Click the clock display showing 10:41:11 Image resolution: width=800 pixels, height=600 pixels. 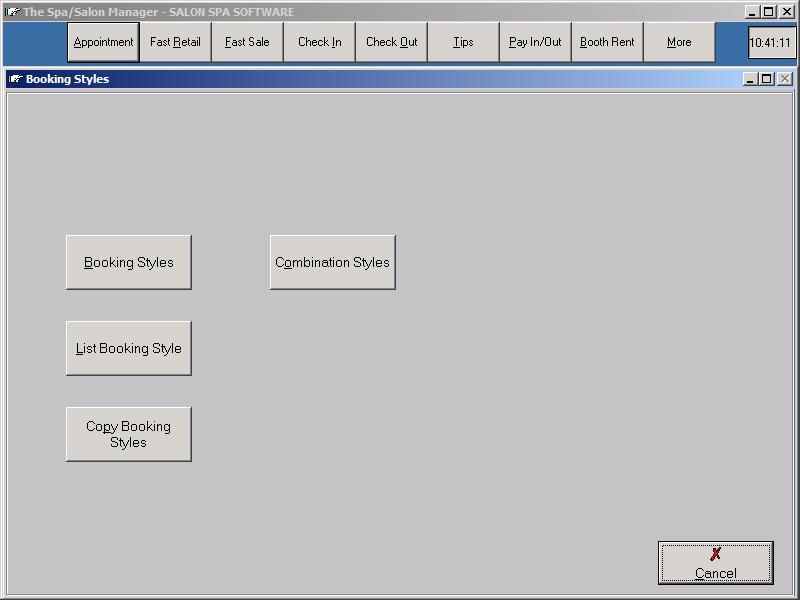(x=770, y=43)
